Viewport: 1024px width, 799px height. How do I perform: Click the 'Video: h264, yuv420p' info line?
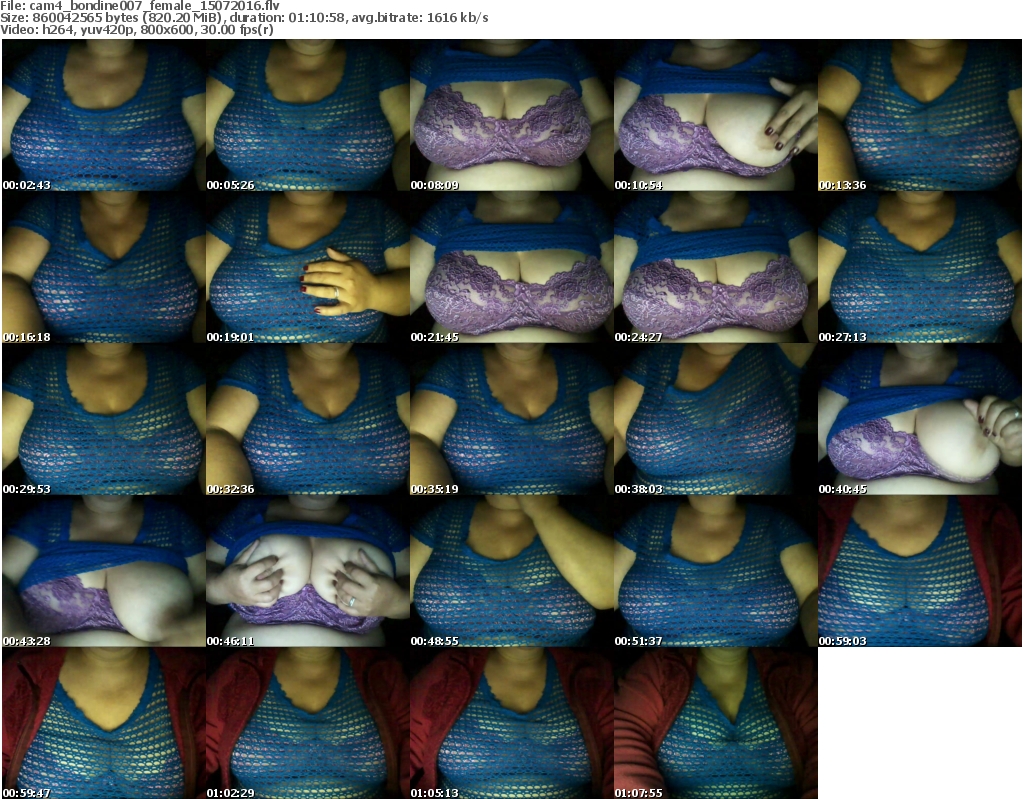point(136,29)
